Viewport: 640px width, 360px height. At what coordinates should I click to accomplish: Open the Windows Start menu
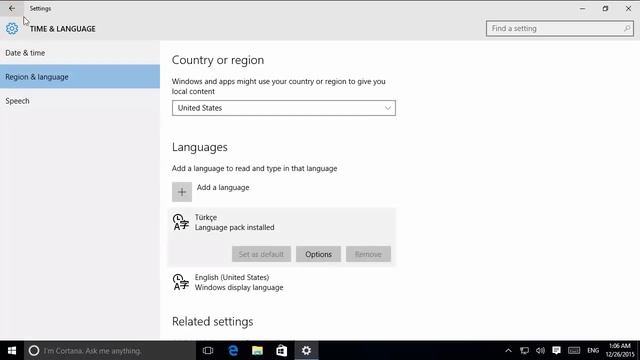[12, 351]
